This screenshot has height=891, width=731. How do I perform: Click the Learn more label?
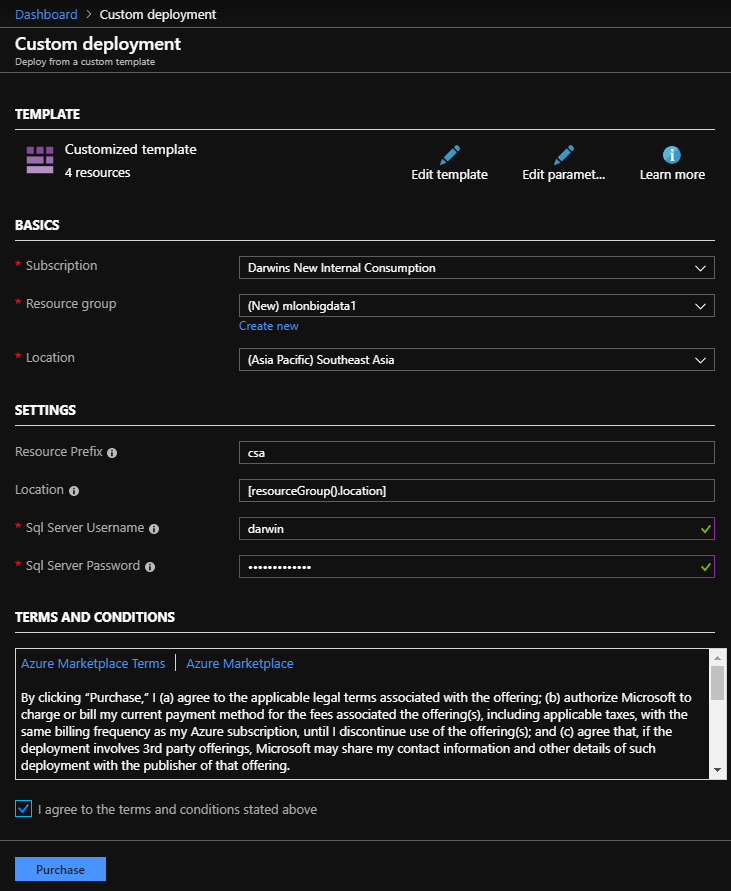672,174
